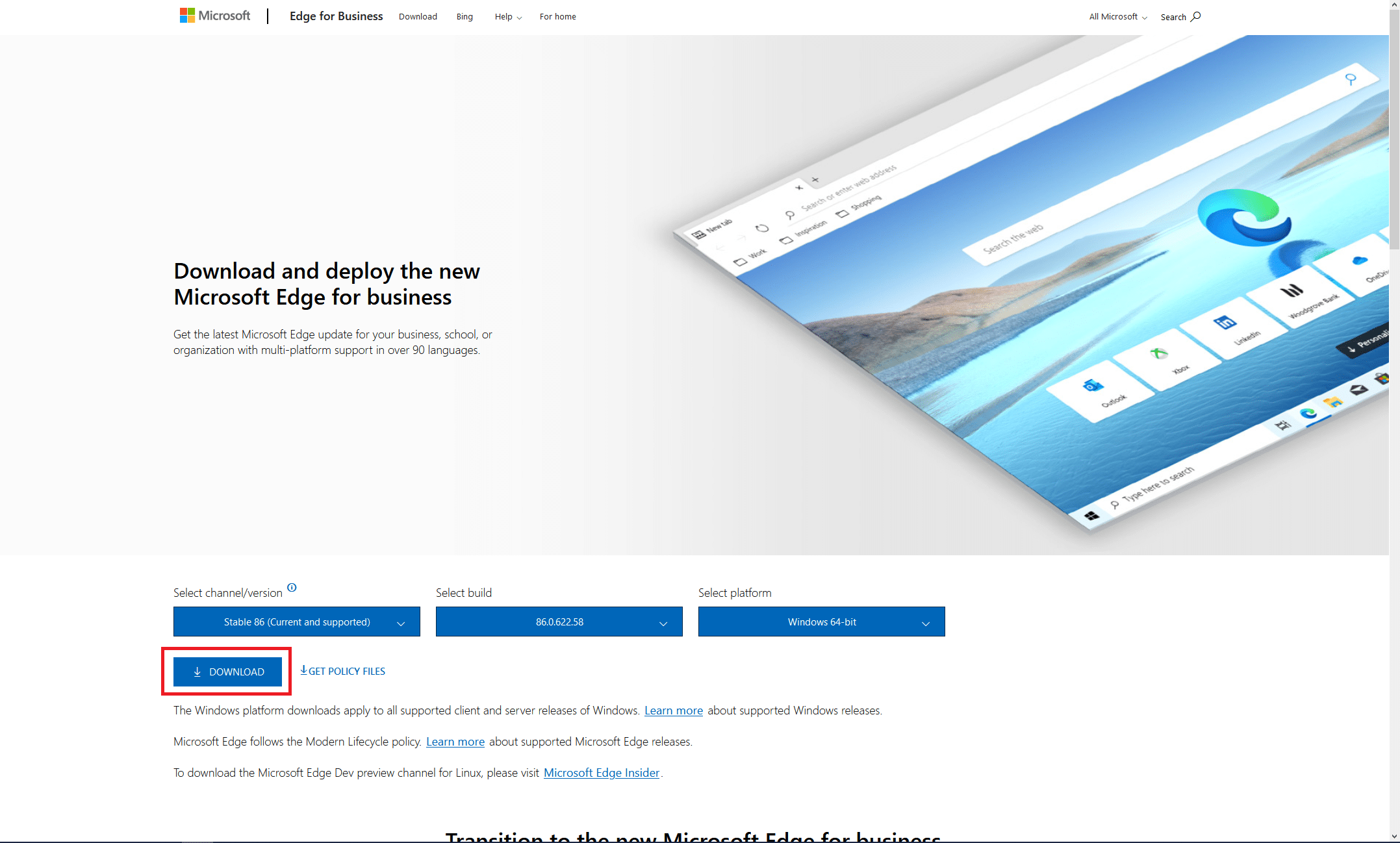This screenshot has width=1400, height=843.
Task: Open the For home link
Action: click(x=557, y=17)
